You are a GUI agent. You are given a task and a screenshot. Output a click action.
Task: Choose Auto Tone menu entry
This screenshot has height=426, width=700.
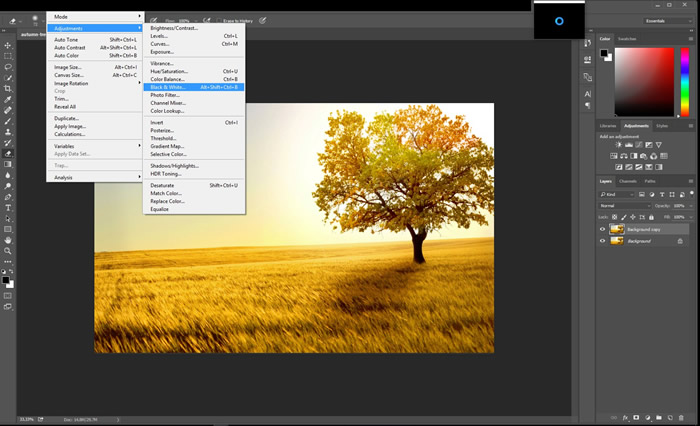coord(95,40)
